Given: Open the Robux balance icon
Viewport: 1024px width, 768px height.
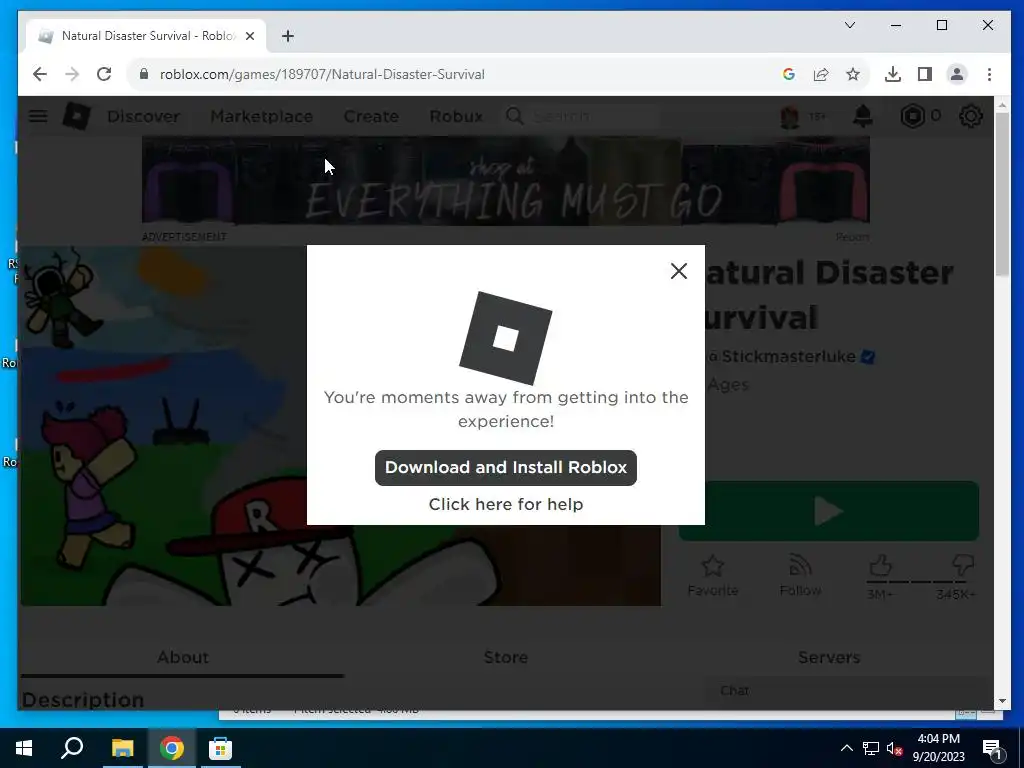Looking at the screenshot, I should (912, 116).
